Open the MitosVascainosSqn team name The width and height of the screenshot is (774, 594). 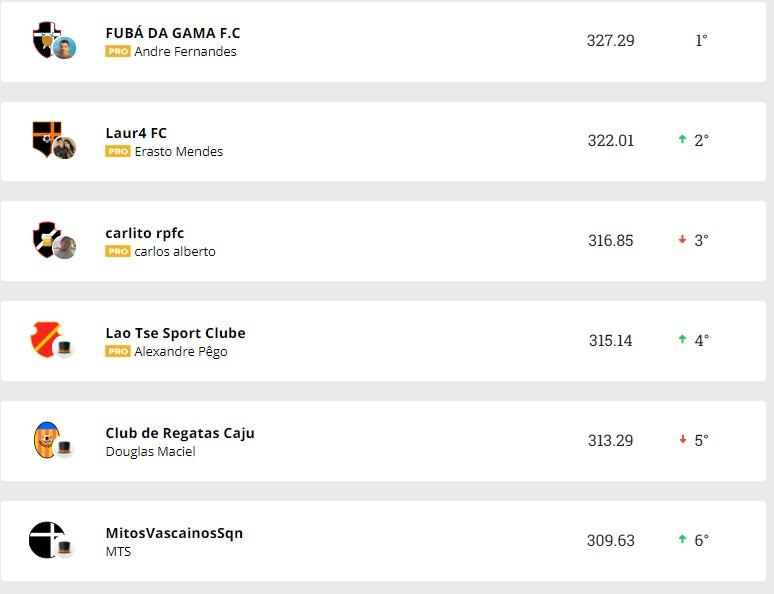(174, 533)
